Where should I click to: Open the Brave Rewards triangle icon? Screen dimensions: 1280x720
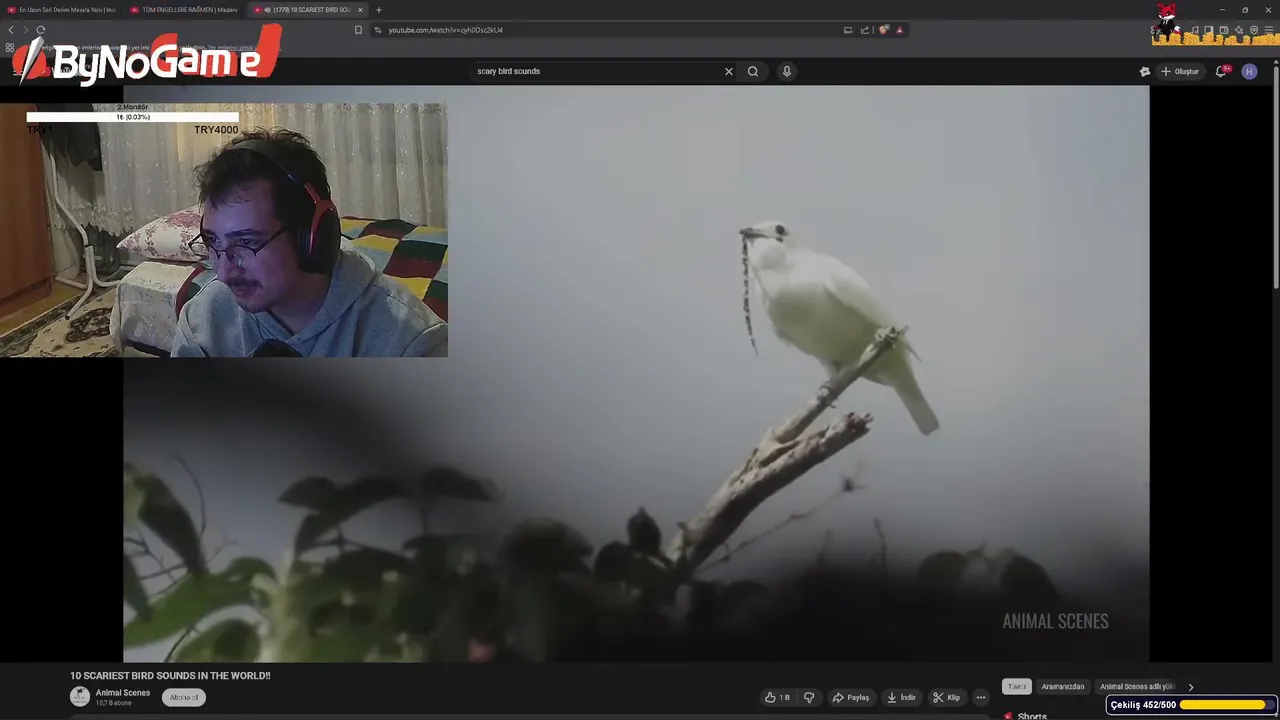click(899, 30)
